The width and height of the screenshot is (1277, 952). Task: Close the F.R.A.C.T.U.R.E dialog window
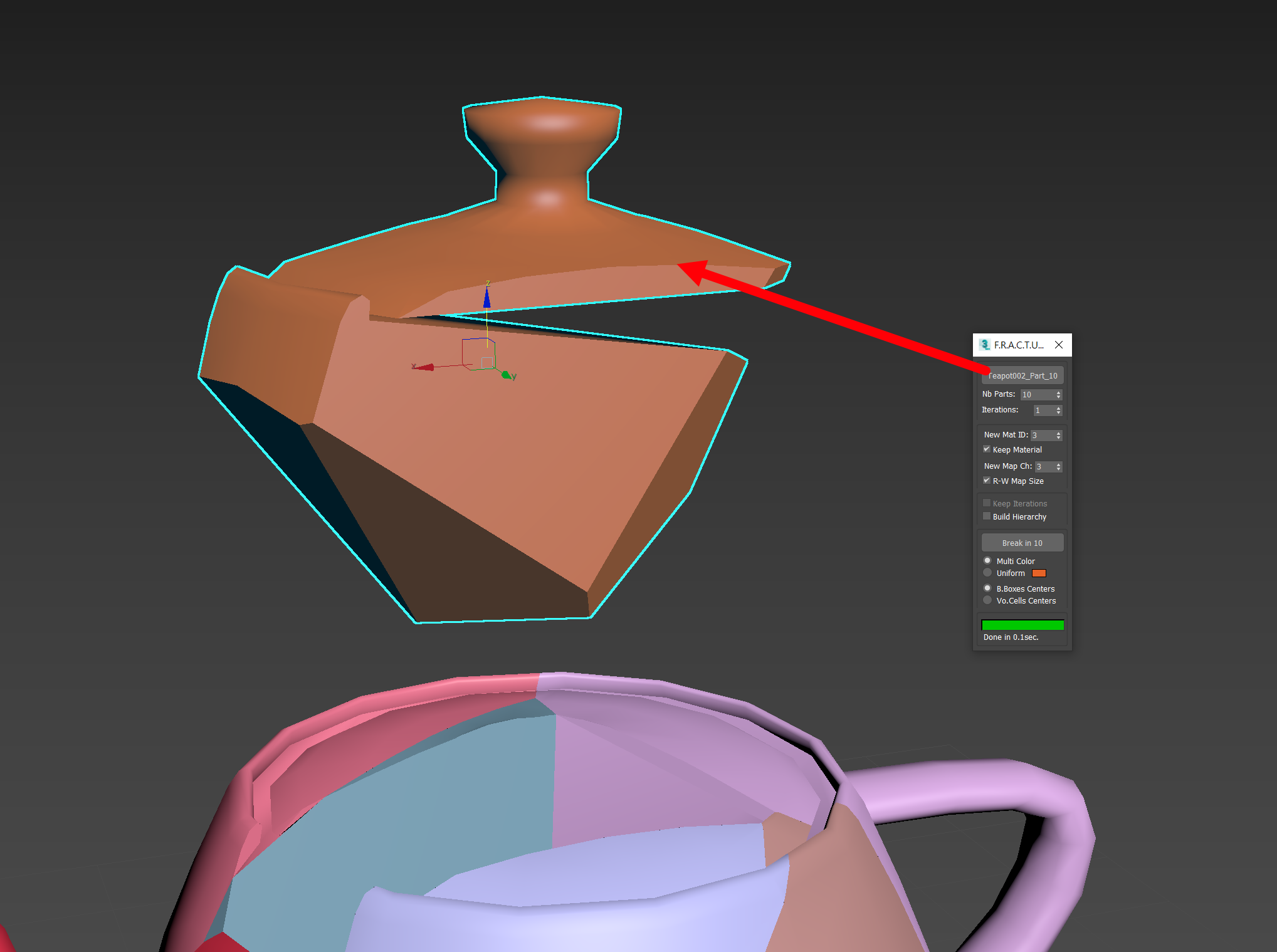[1059, 345]
